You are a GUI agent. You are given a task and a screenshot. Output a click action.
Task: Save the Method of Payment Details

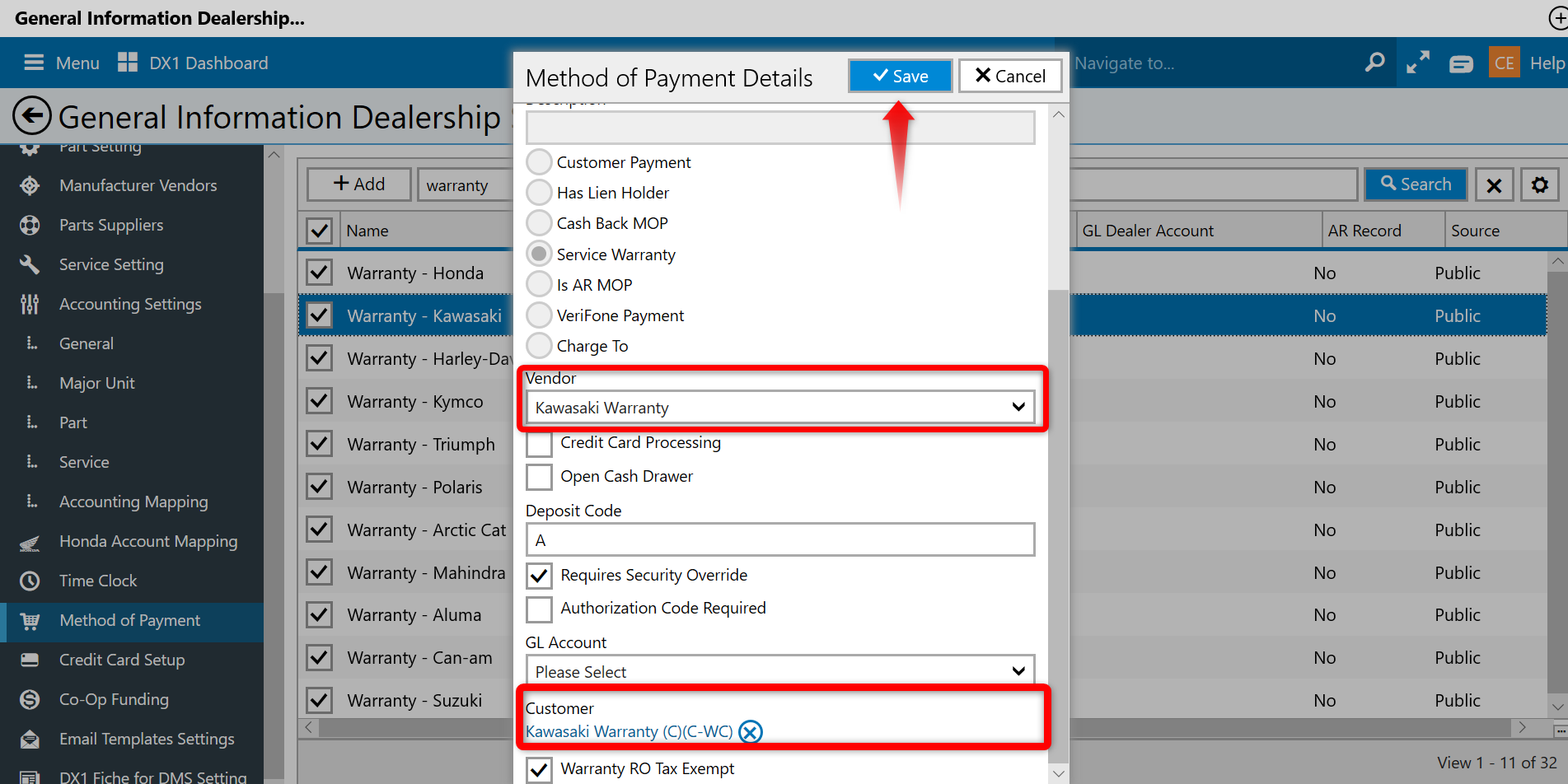pyautogui.click(x=901, y=76)
